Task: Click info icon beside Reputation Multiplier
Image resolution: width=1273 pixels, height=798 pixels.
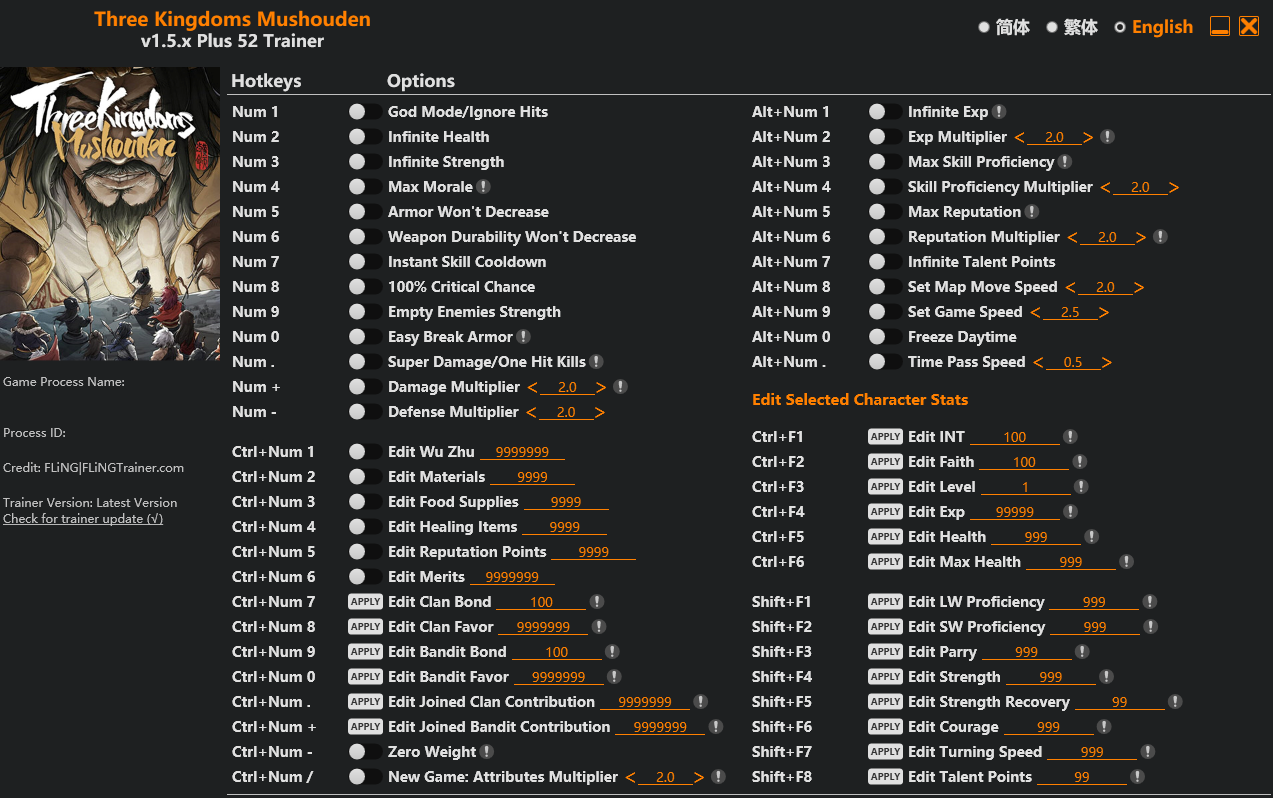Action: pos(1160,237)
